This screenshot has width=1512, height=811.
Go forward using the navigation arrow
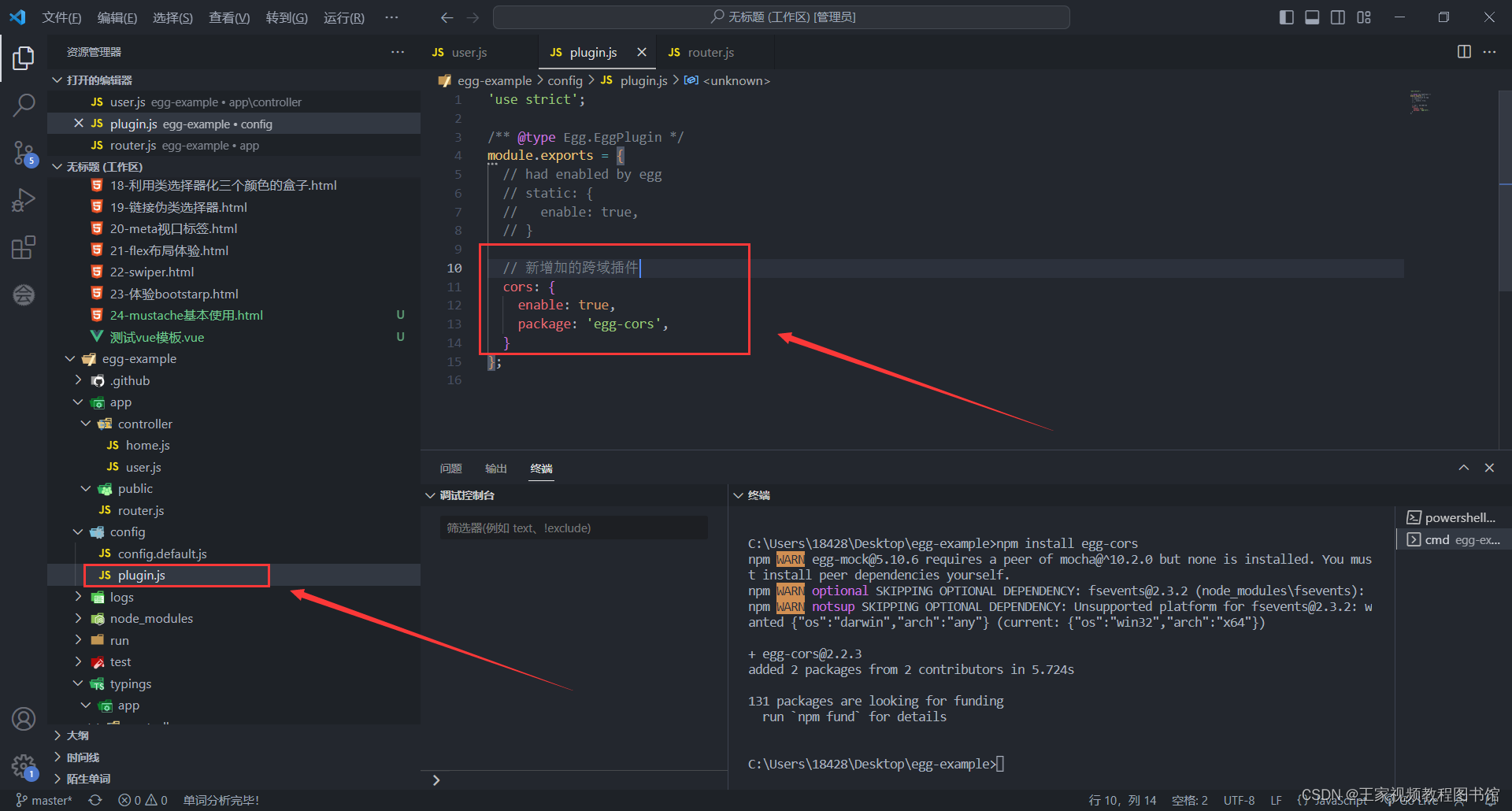tap(472, 17)
